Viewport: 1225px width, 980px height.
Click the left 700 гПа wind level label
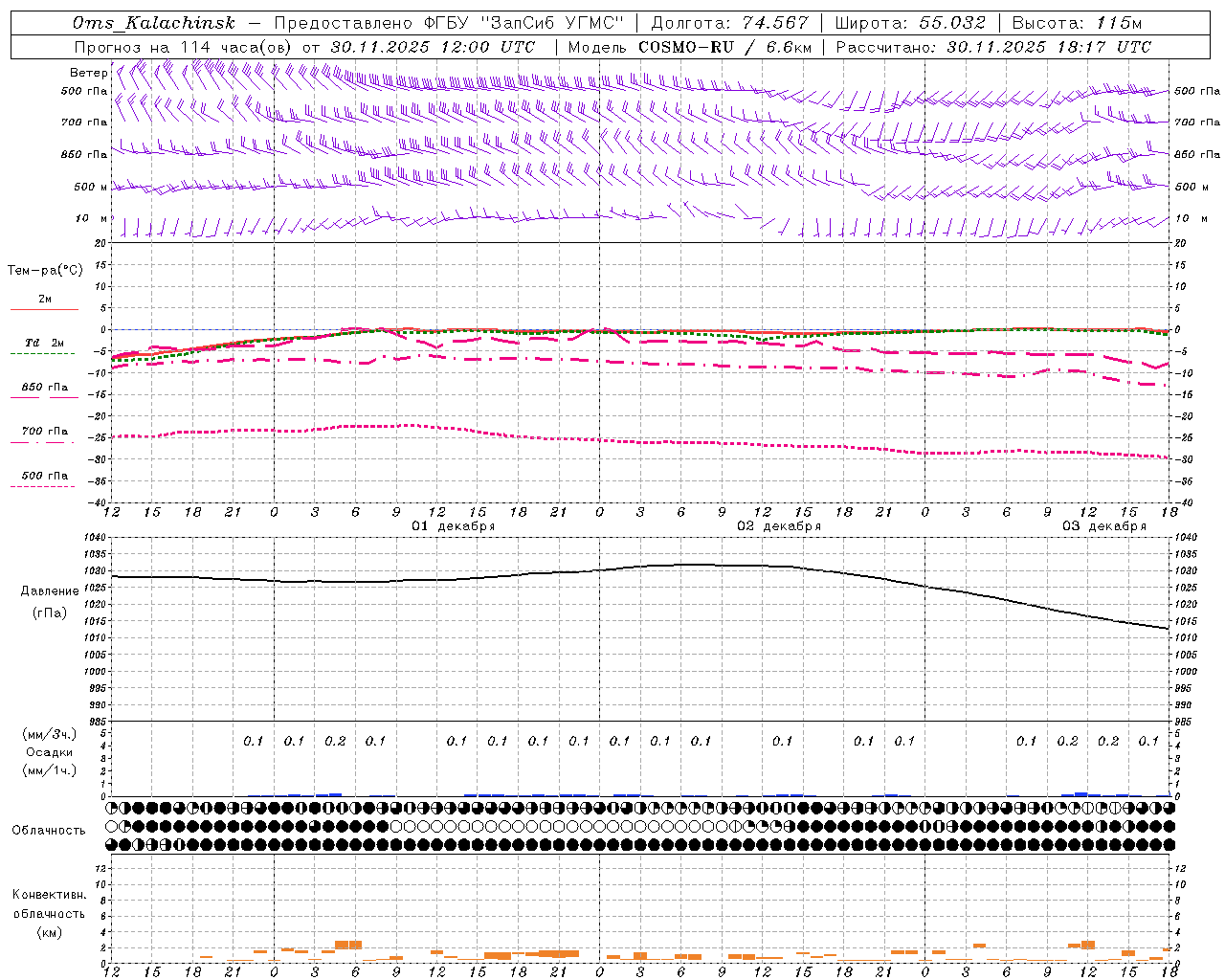pos(84,122)
